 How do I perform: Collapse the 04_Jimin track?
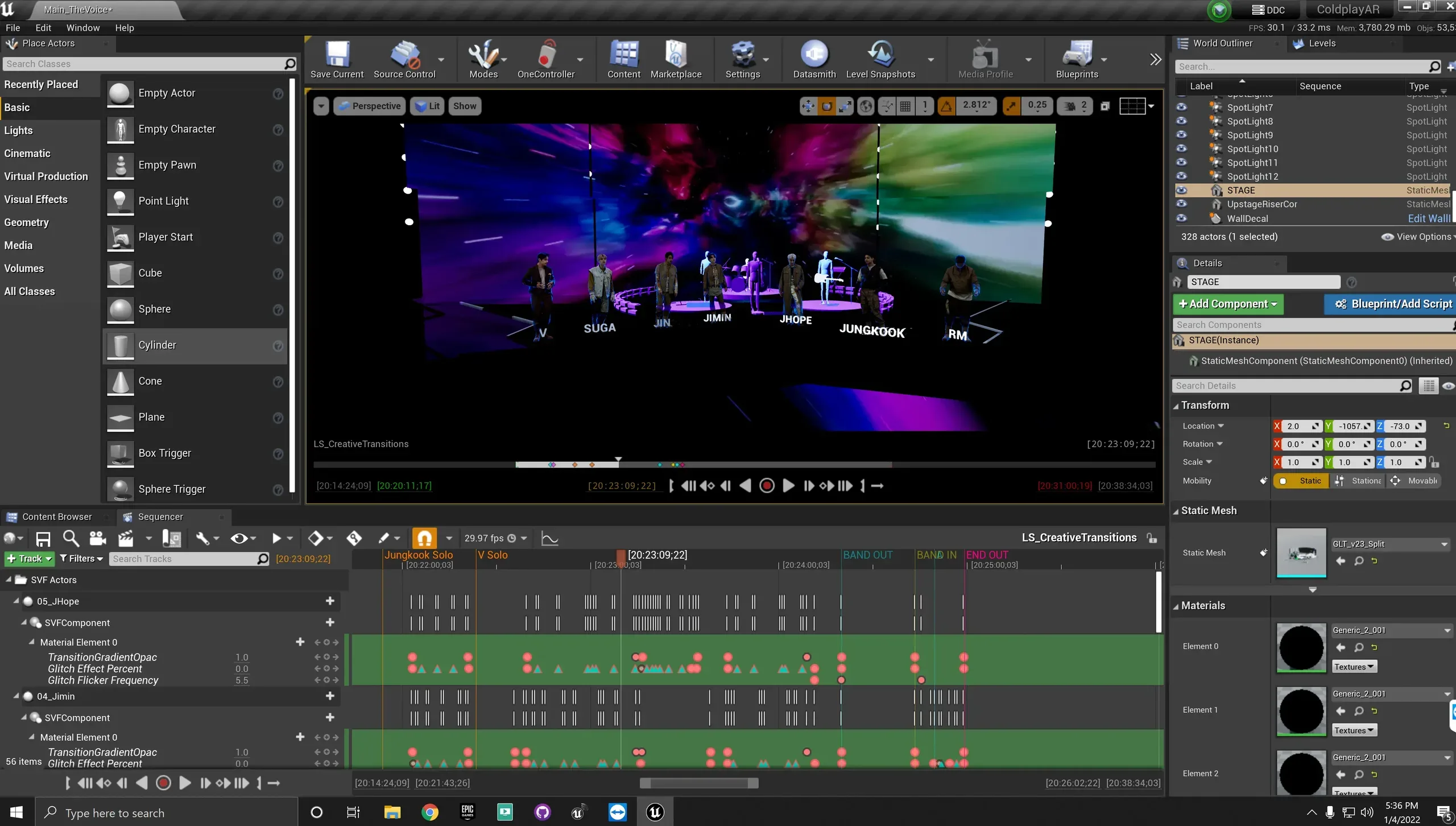pos(16,696)
